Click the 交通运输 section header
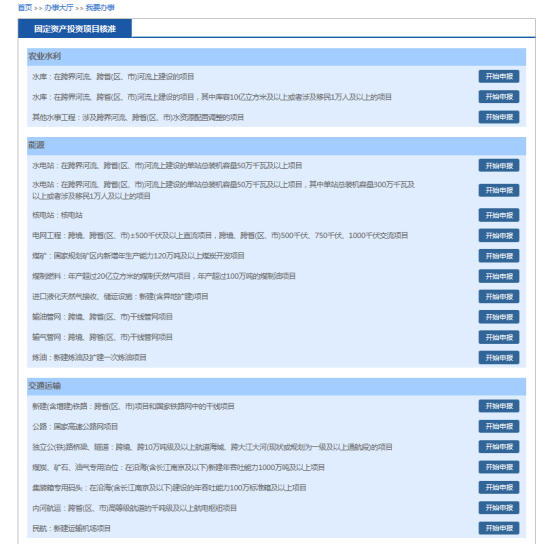Screen dimensions: 554x545 (x=276, y=386)
